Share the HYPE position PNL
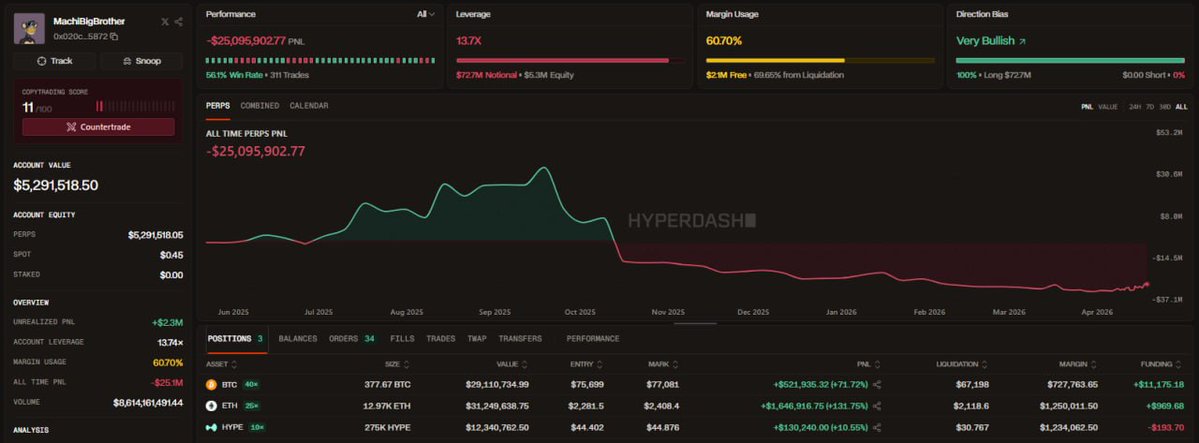 pos(877,427)
